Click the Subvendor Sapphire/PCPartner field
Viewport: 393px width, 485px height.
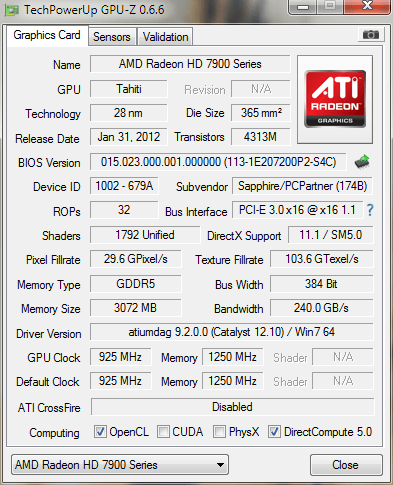[302, 186]
